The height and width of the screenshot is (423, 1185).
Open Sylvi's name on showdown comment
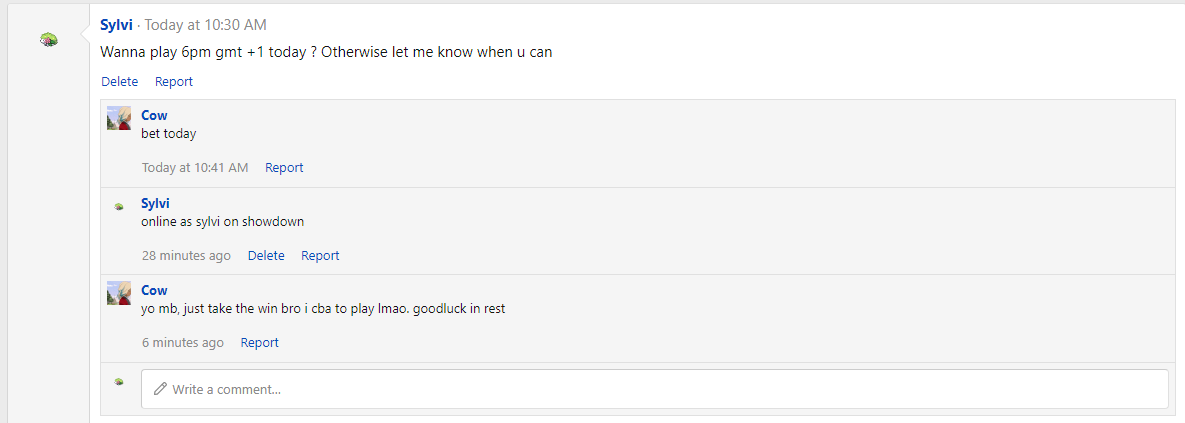(156, 203)
